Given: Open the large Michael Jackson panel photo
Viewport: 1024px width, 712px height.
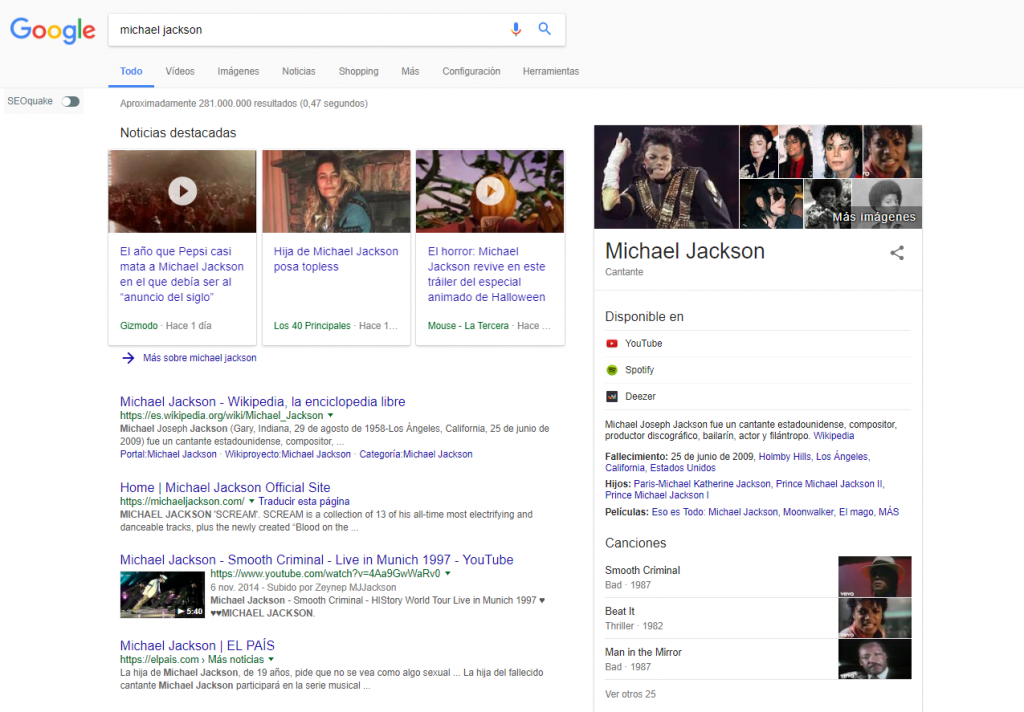Looking at the screenshot, I should coord(666,177).
